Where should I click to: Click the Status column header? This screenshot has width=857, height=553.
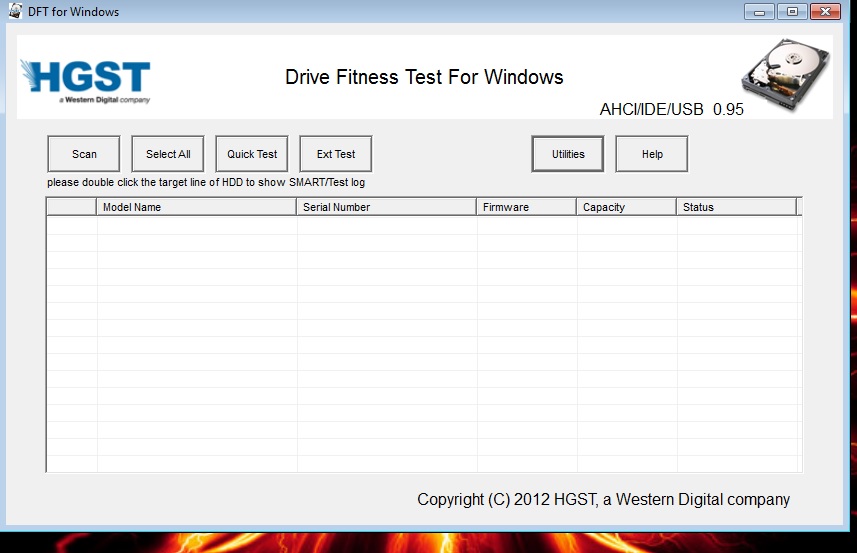tap(737, 207)
